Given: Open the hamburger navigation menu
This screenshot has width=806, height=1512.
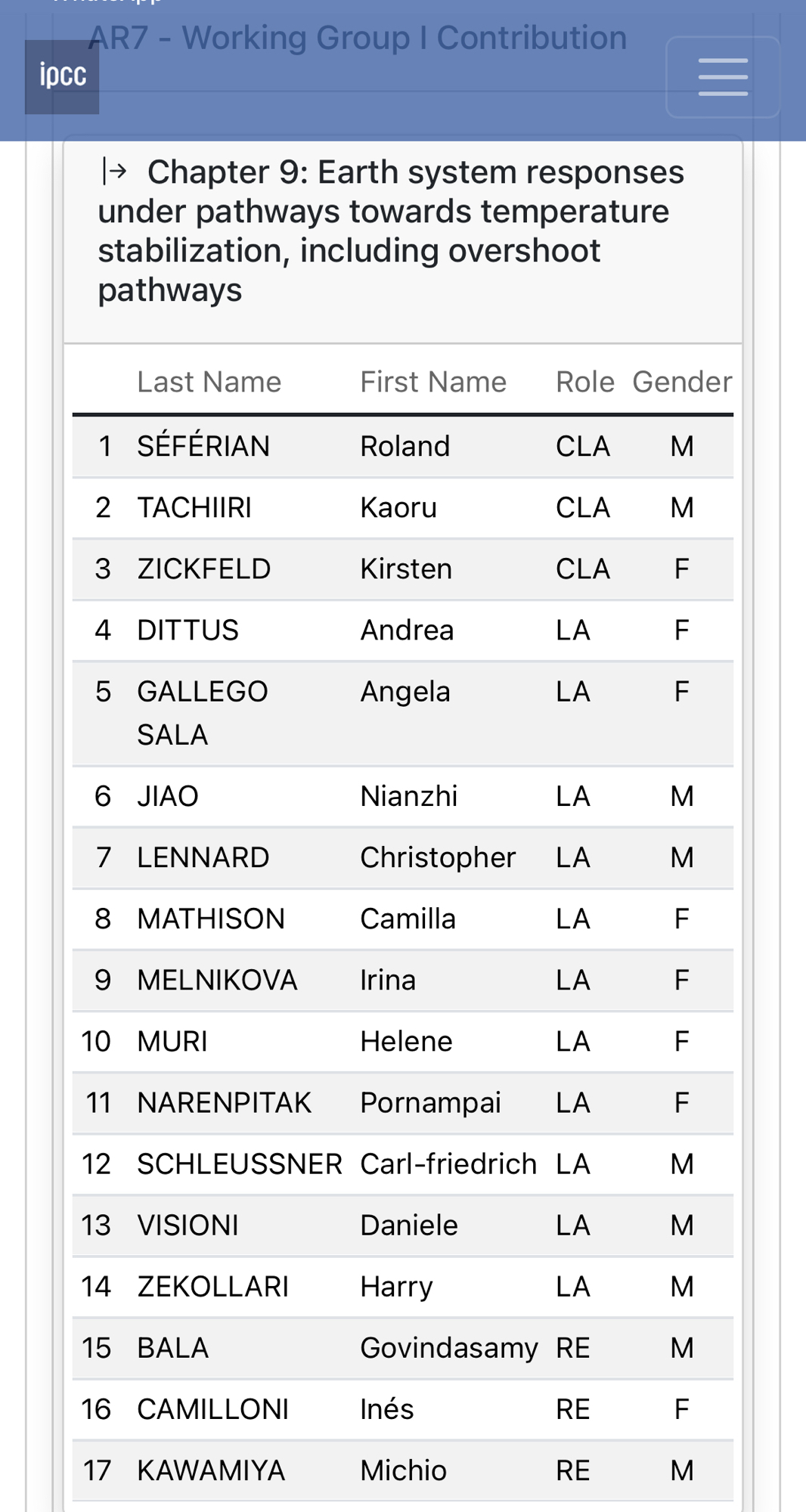Looking at the screenshot, I should [x=722, y=77].
